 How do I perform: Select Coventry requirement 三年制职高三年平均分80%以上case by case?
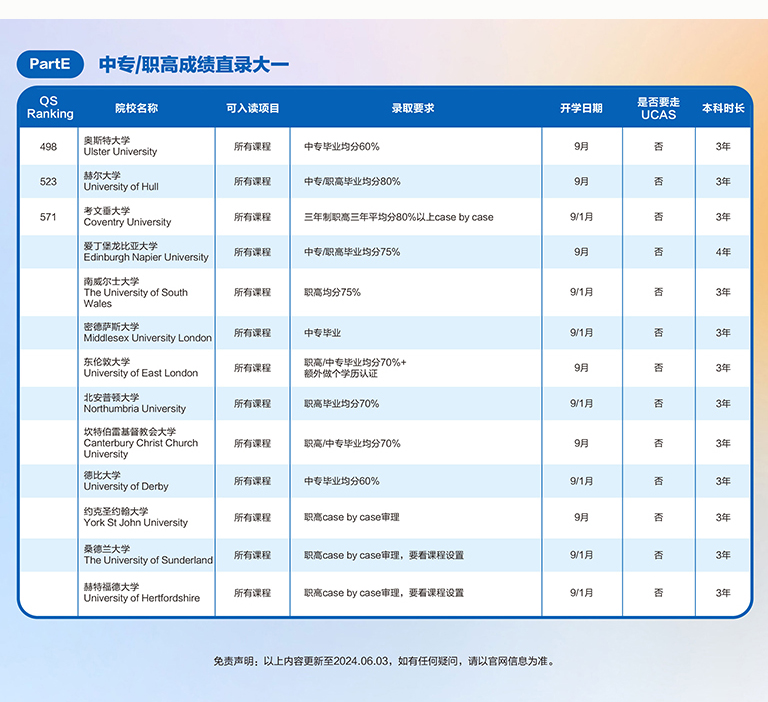398,217
